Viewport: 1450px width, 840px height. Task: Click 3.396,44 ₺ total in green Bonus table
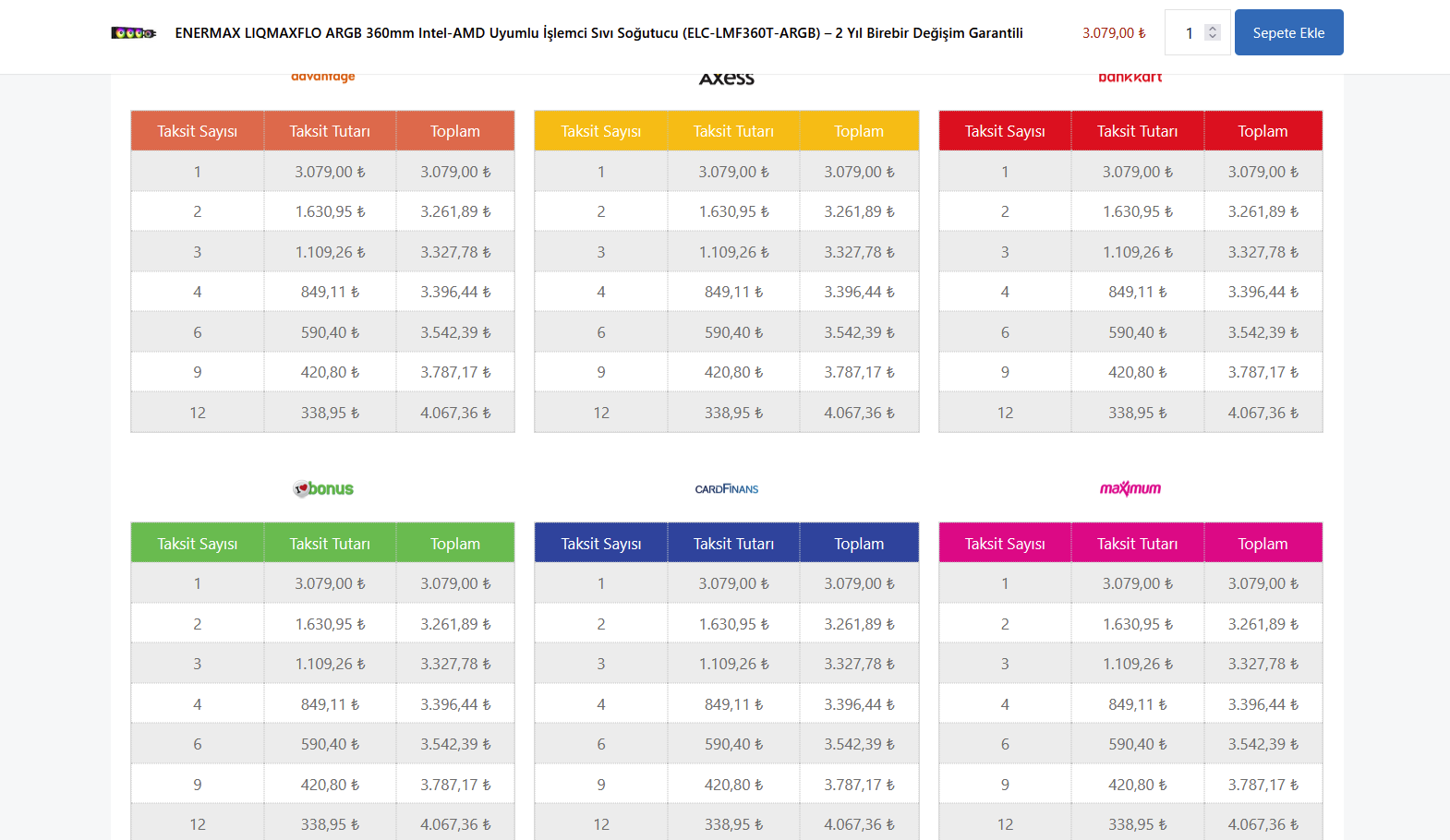tap(455, 704)
